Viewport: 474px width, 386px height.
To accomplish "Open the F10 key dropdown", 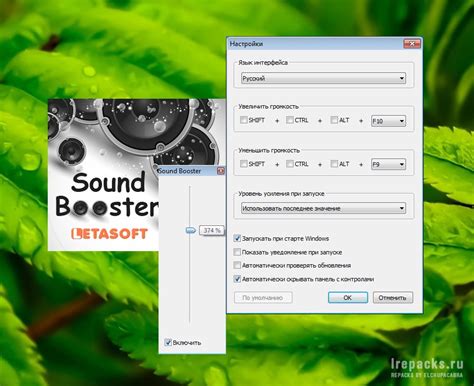I will click(388, 121).
